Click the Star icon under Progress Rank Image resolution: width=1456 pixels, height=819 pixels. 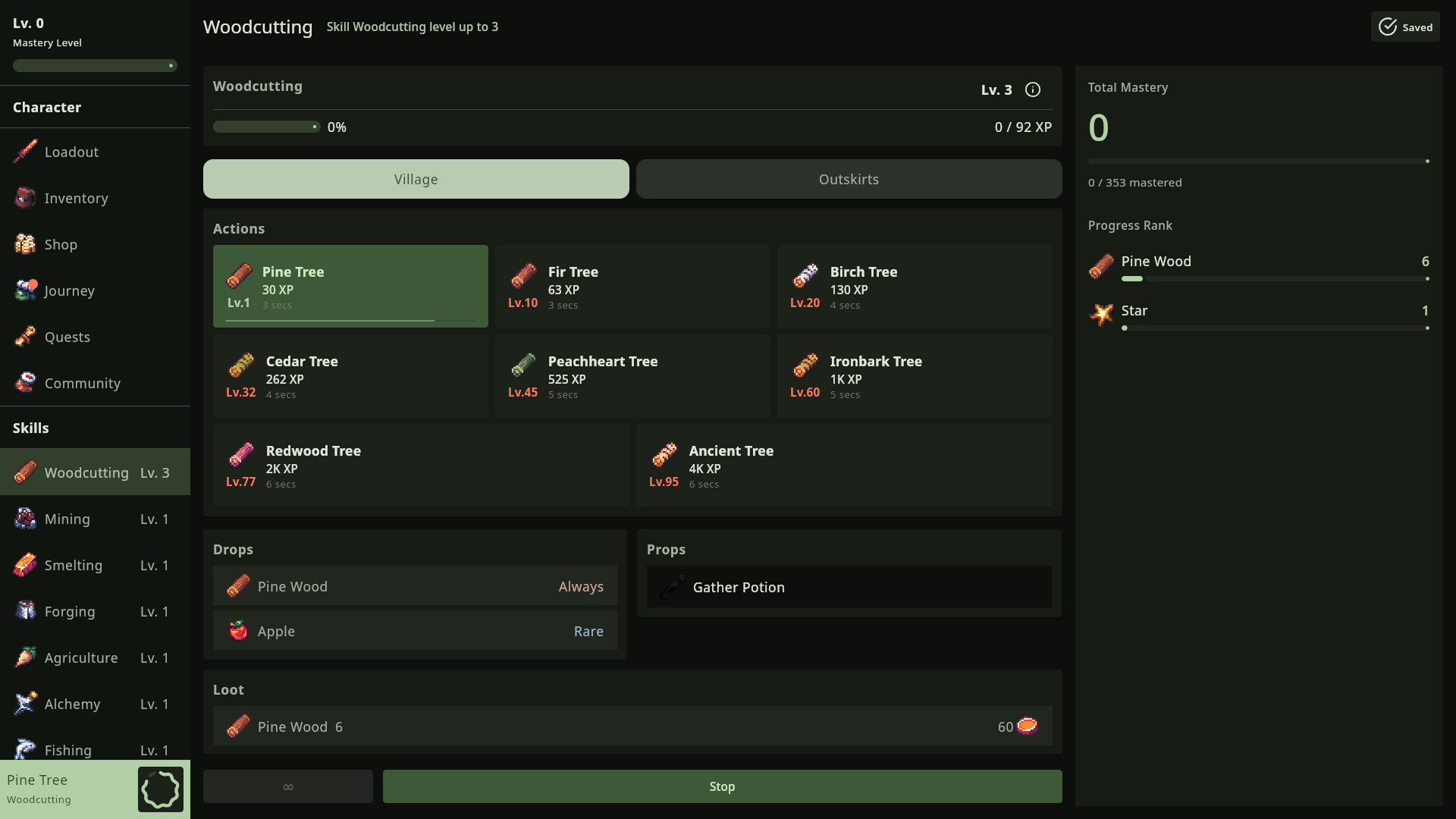[x=1101, y=315]
